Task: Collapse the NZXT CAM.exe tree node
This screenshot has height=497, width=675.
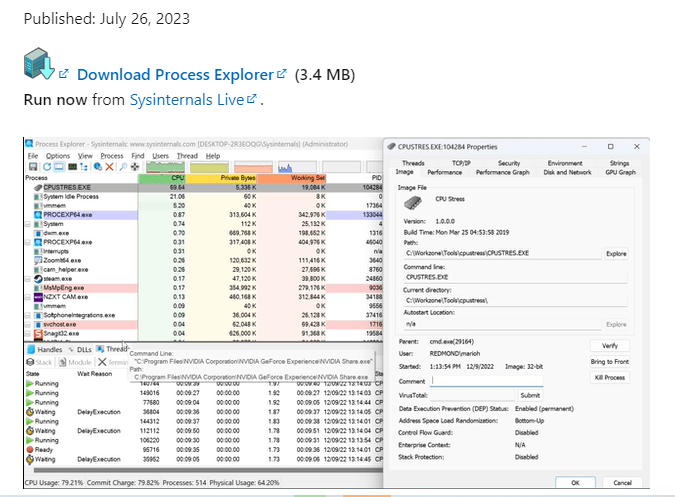Action: pos(28,297)
